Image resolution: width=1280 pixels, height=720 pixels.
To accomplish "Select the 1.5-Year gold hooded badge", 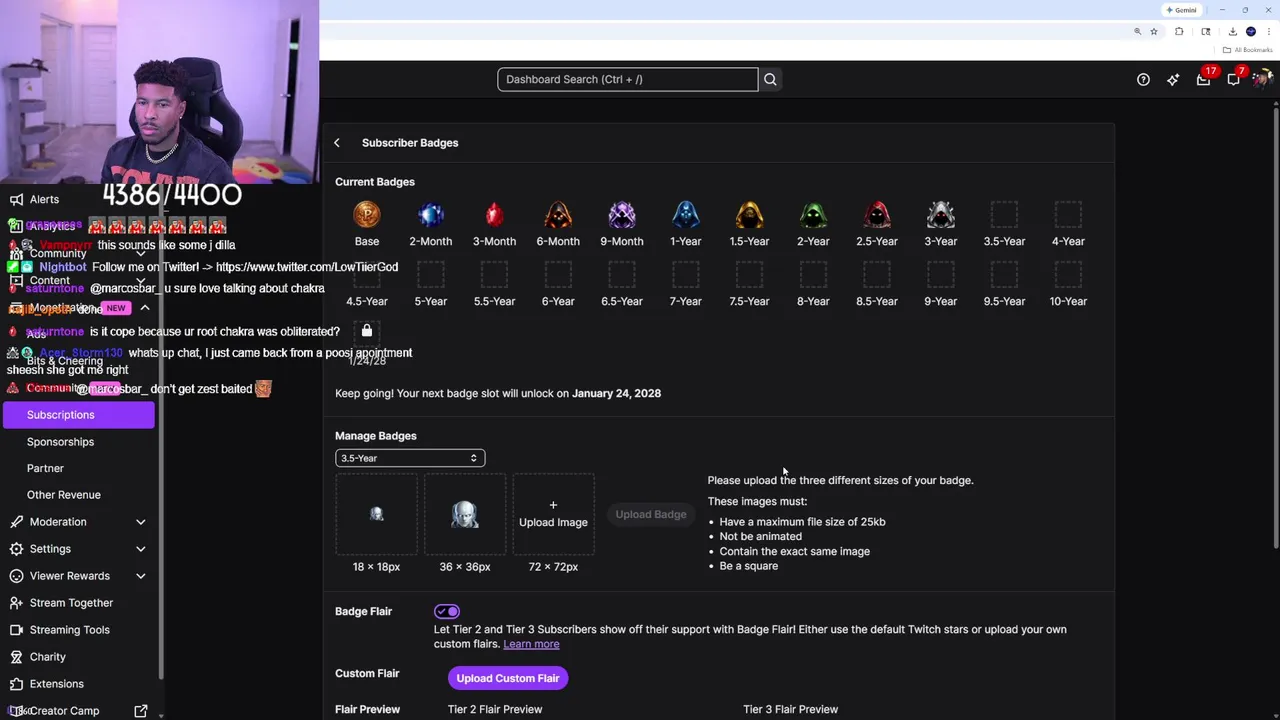I will pos(749,215).
